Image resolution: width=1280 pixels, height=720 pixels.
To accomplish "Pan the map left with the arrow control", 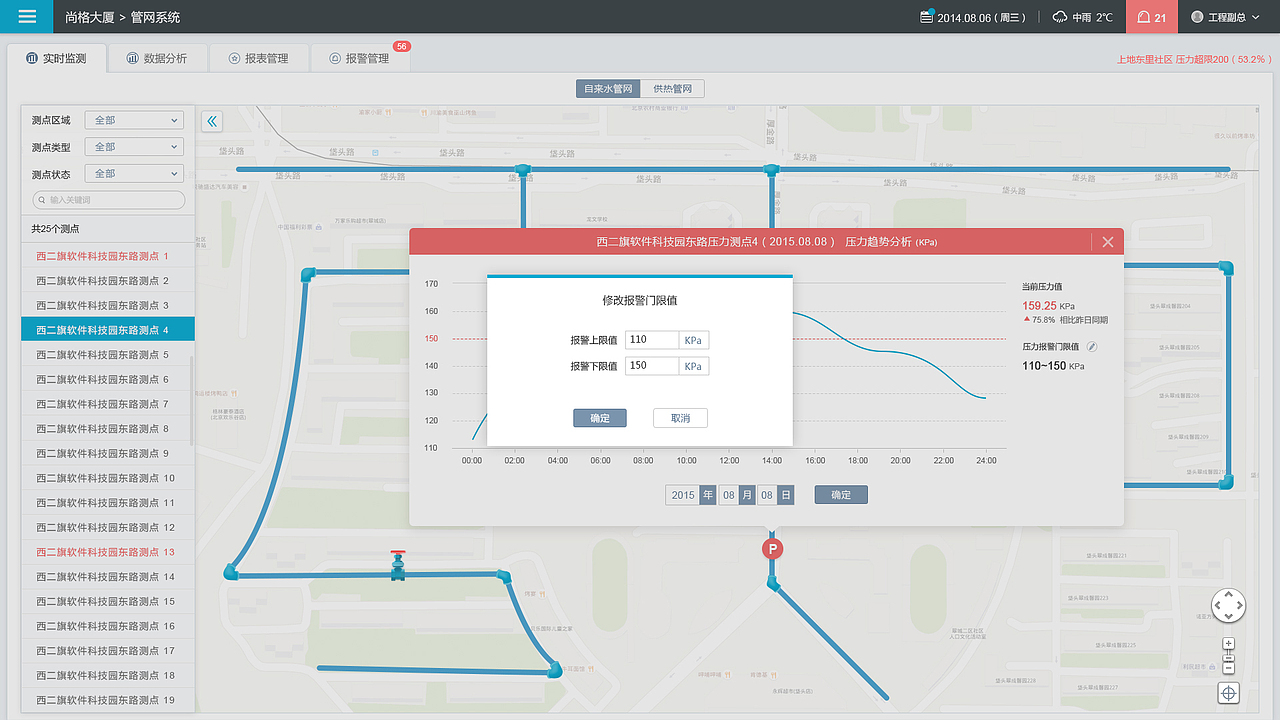I will click(x=1217, y=605).
